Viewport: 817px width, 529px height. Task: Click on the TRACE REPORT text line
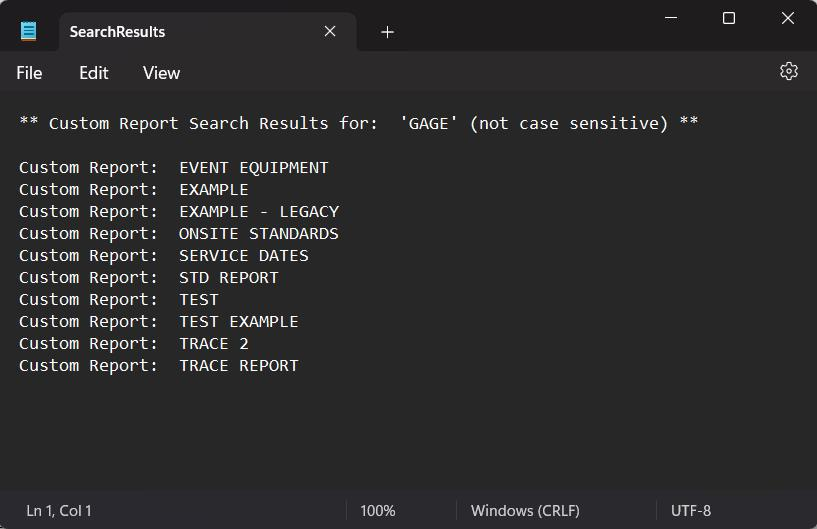pyautogui.click(x=238, y=366)
